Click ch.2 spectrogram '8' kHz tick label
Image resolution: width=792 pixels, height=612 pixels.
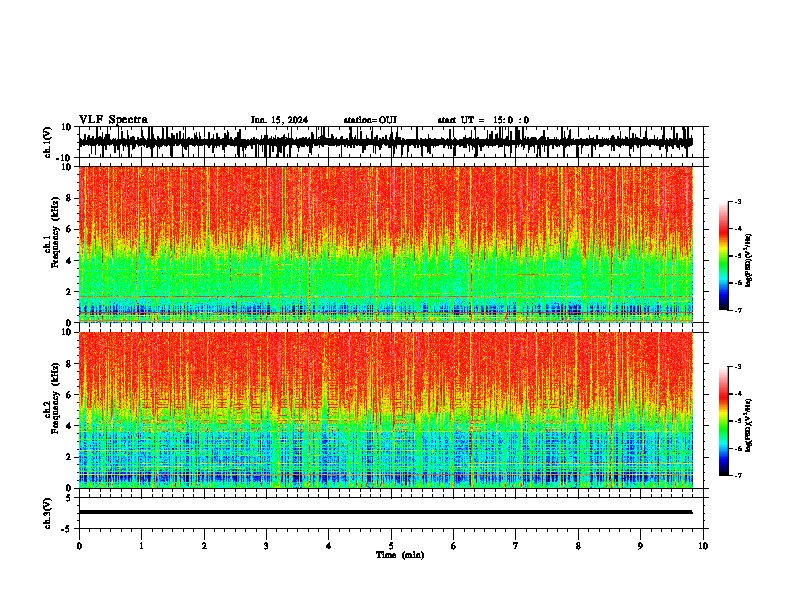[70, 364]
